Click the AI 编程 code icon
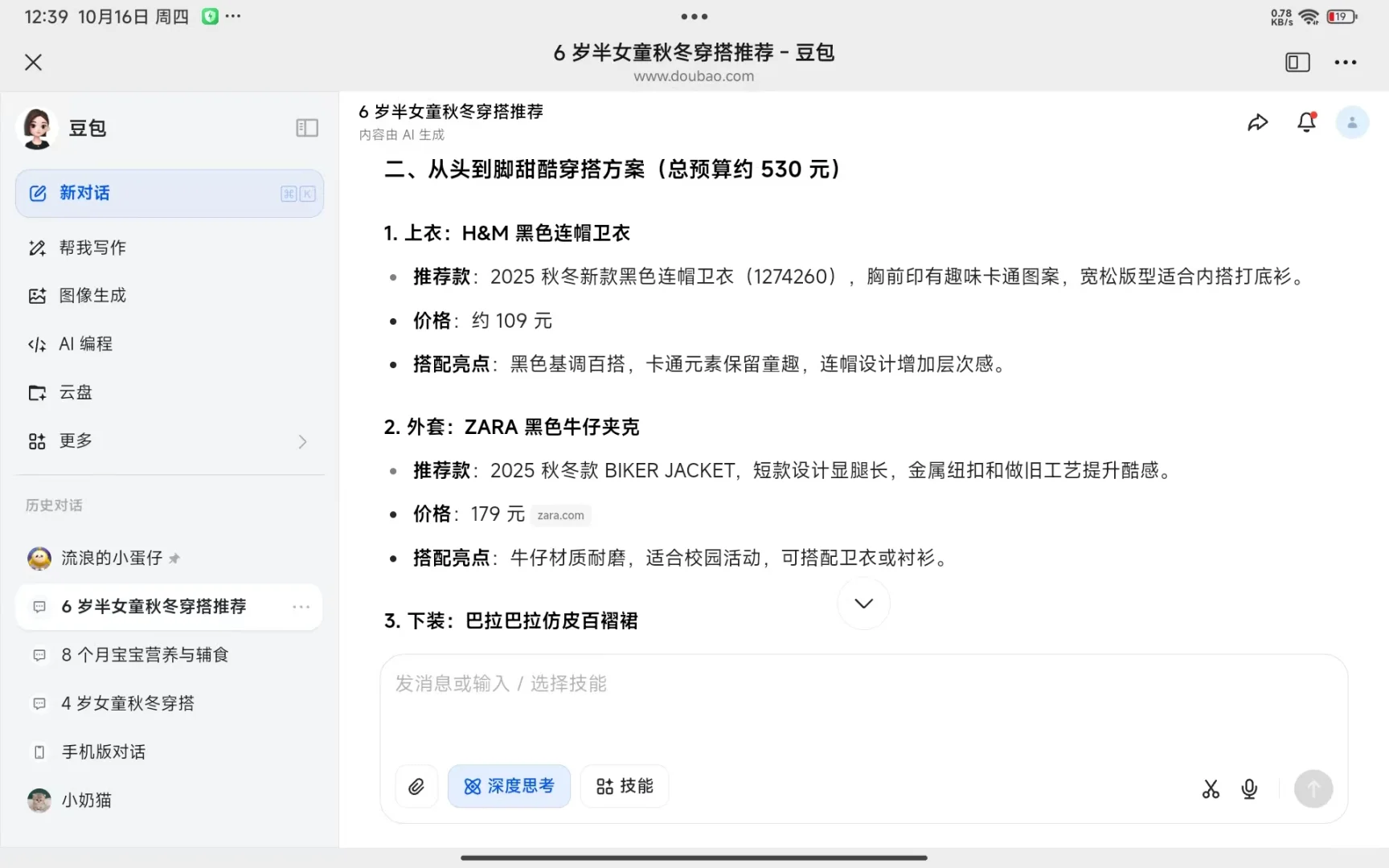Viewport: 1389px width, 868px height. click(x=37, y=344)
